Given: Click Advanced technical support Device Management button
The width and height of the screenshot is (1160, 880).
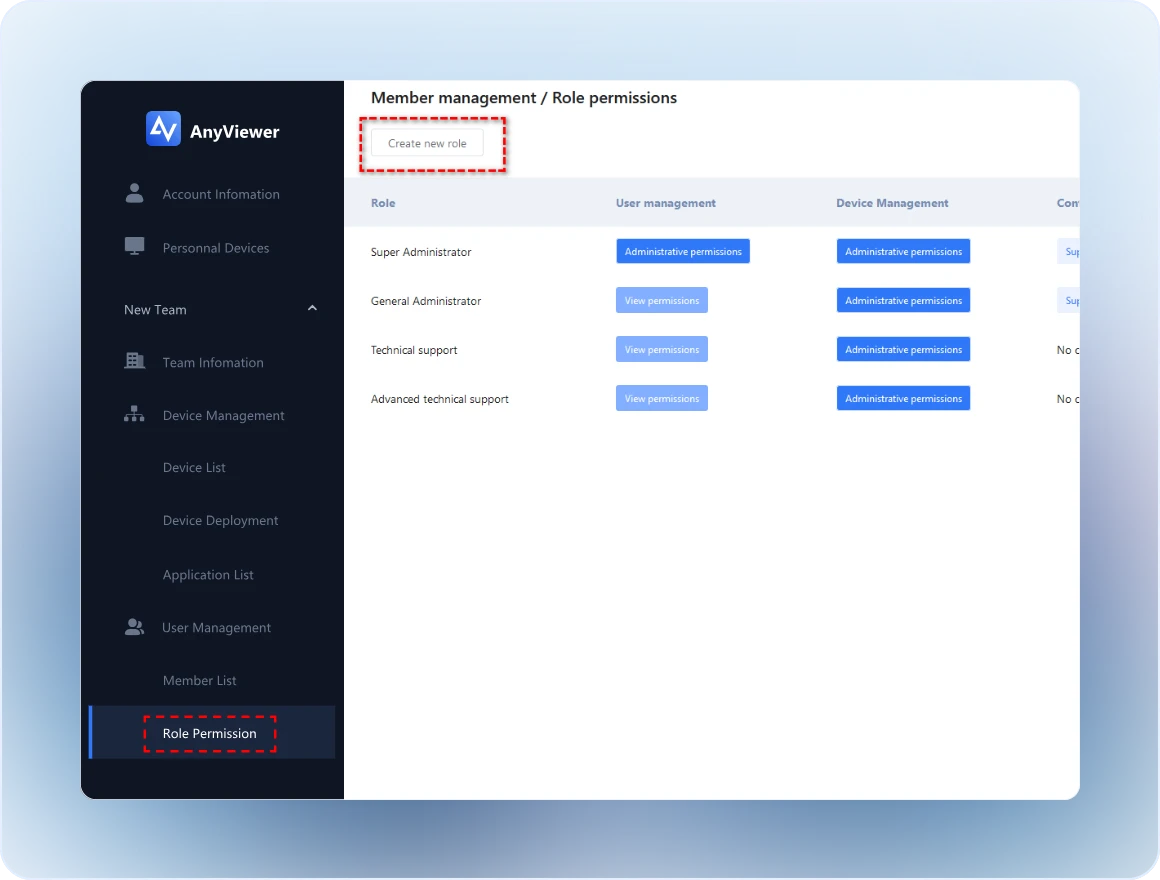Looking at the screenshot, I should (903, 399).
